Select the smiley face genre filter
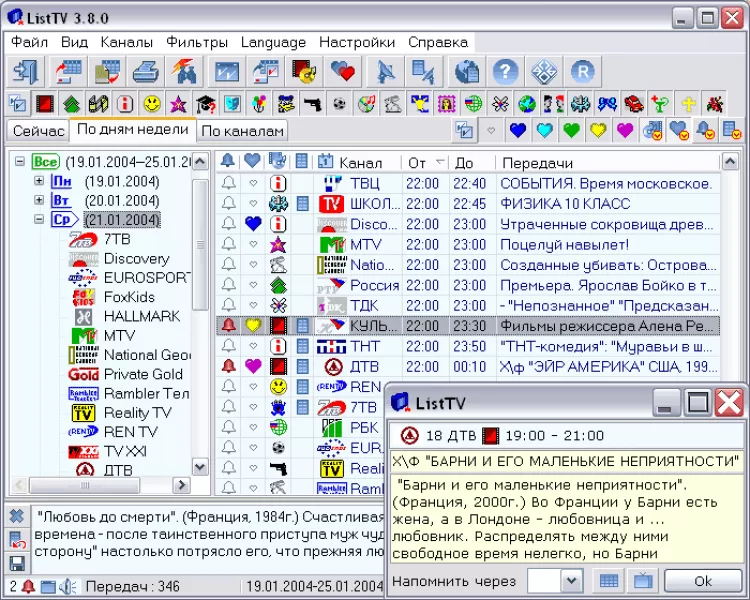 point(151,103)
